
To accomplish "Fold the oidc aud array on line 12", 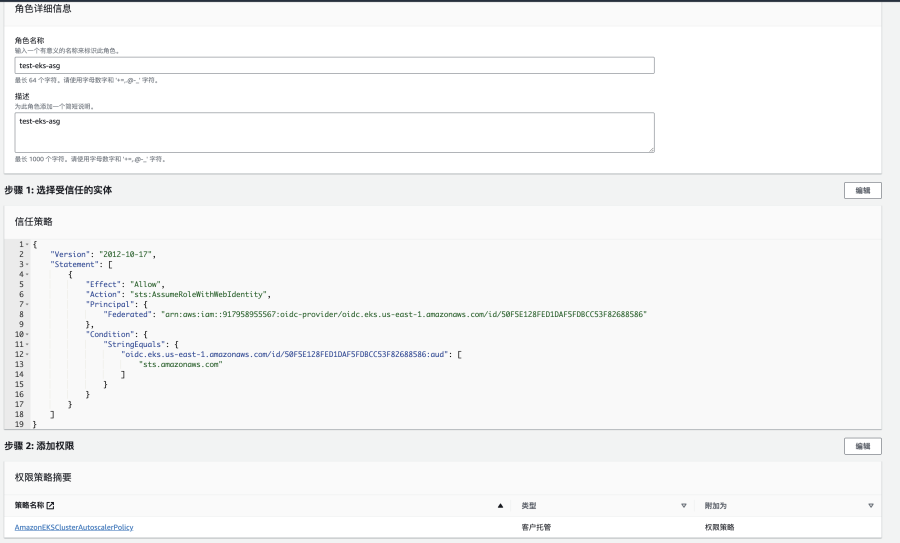I will [x=27, y=354].
